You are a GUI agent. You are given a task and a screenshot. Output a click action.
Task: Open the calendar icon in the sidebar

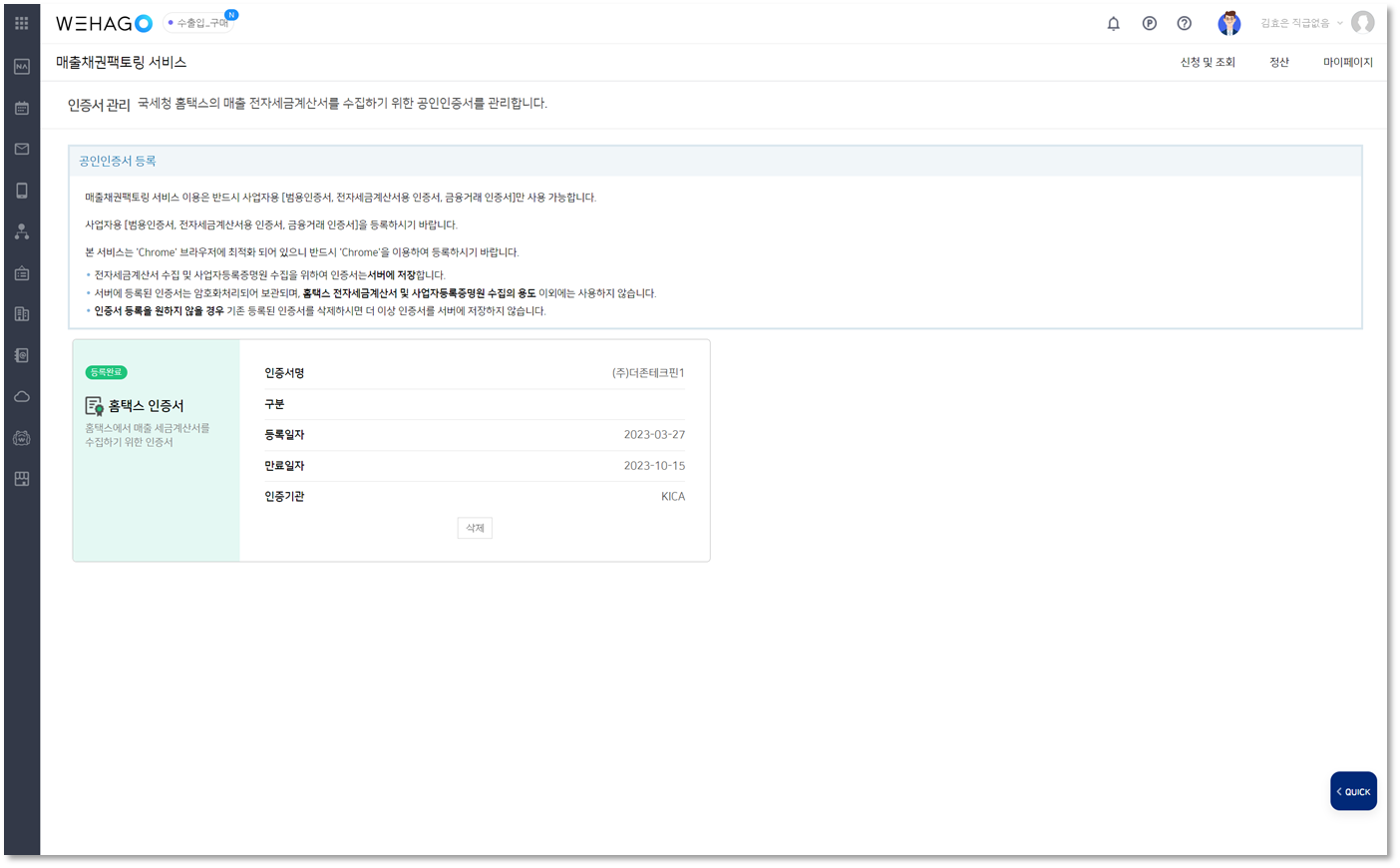click(21, 107)
